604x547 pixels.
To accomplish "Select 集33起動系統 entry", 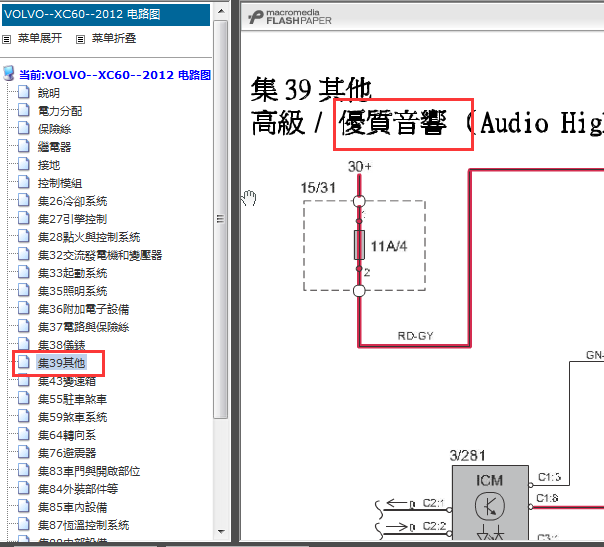I will tap(72, 273).
